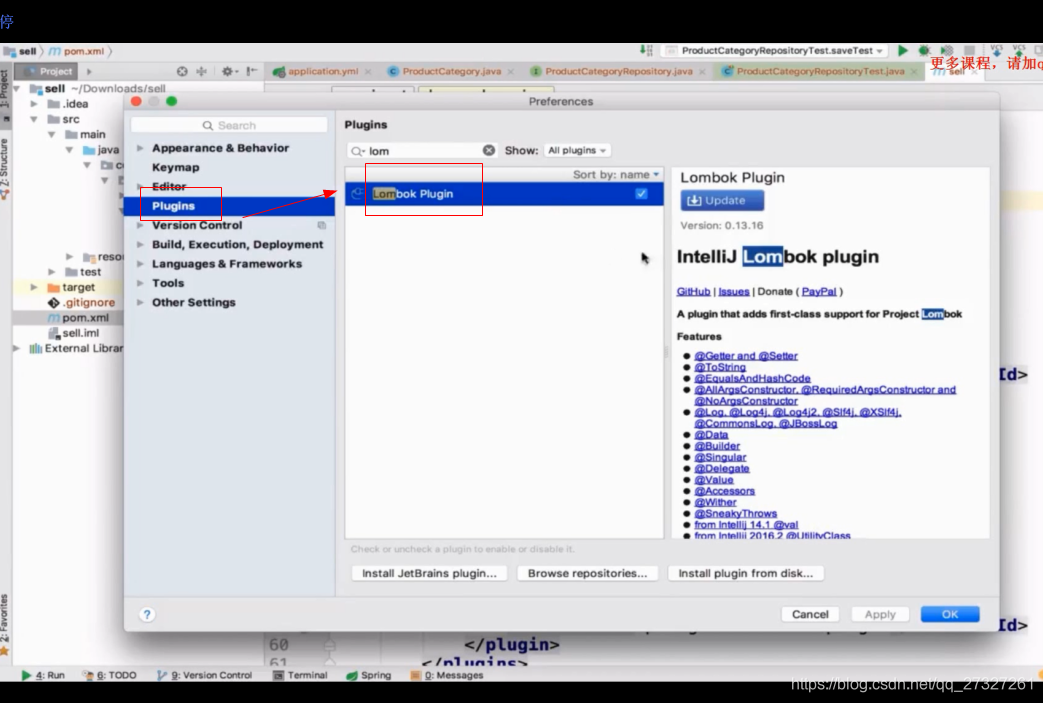Image resolution: width=1043 pixels, height=703 pixels.
Task: Open the @Data feature link
Action: coord(711,434)
